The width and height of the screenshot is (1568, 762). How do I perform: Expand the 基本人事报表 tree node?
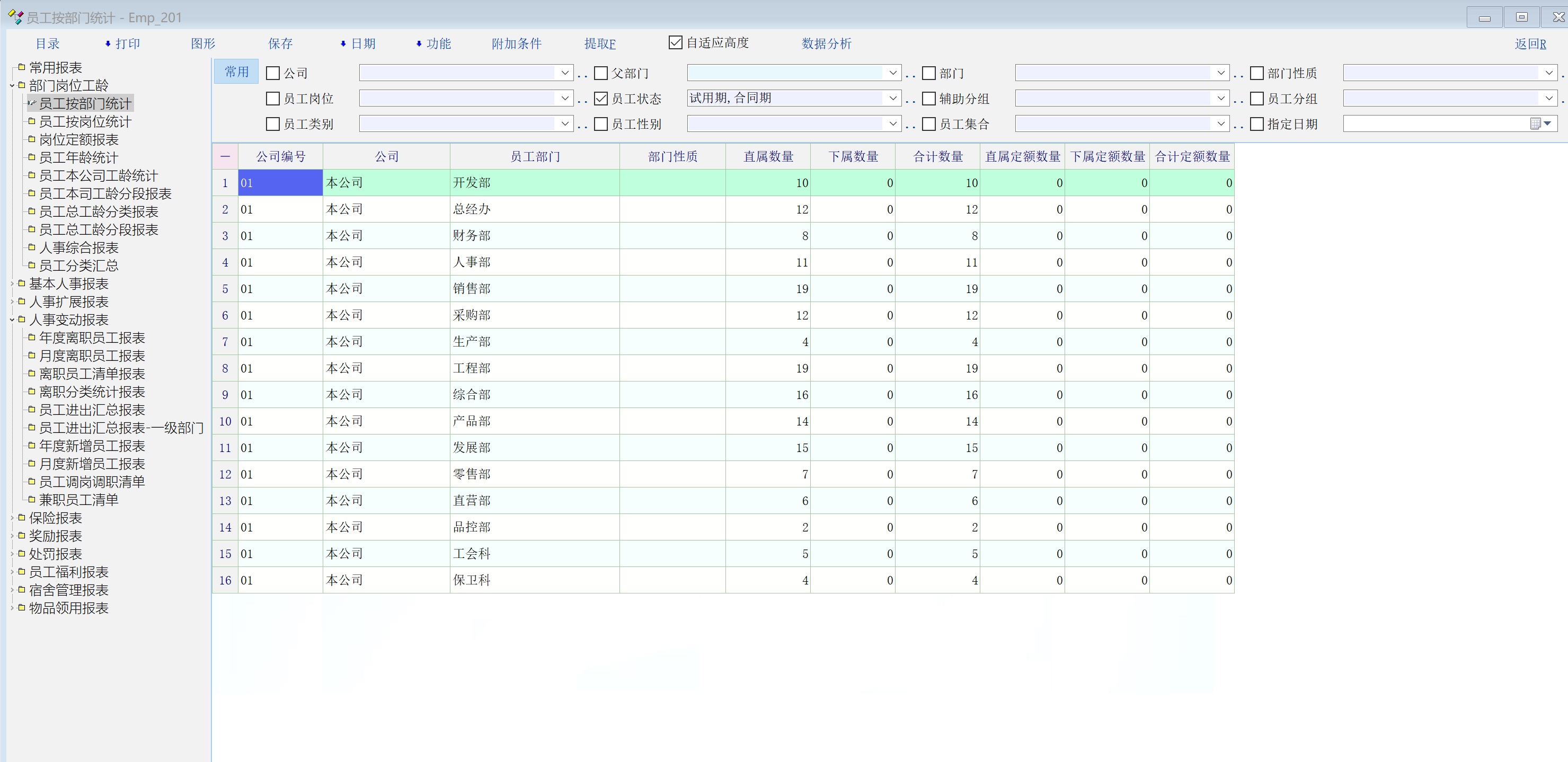[x=12, y=283]
